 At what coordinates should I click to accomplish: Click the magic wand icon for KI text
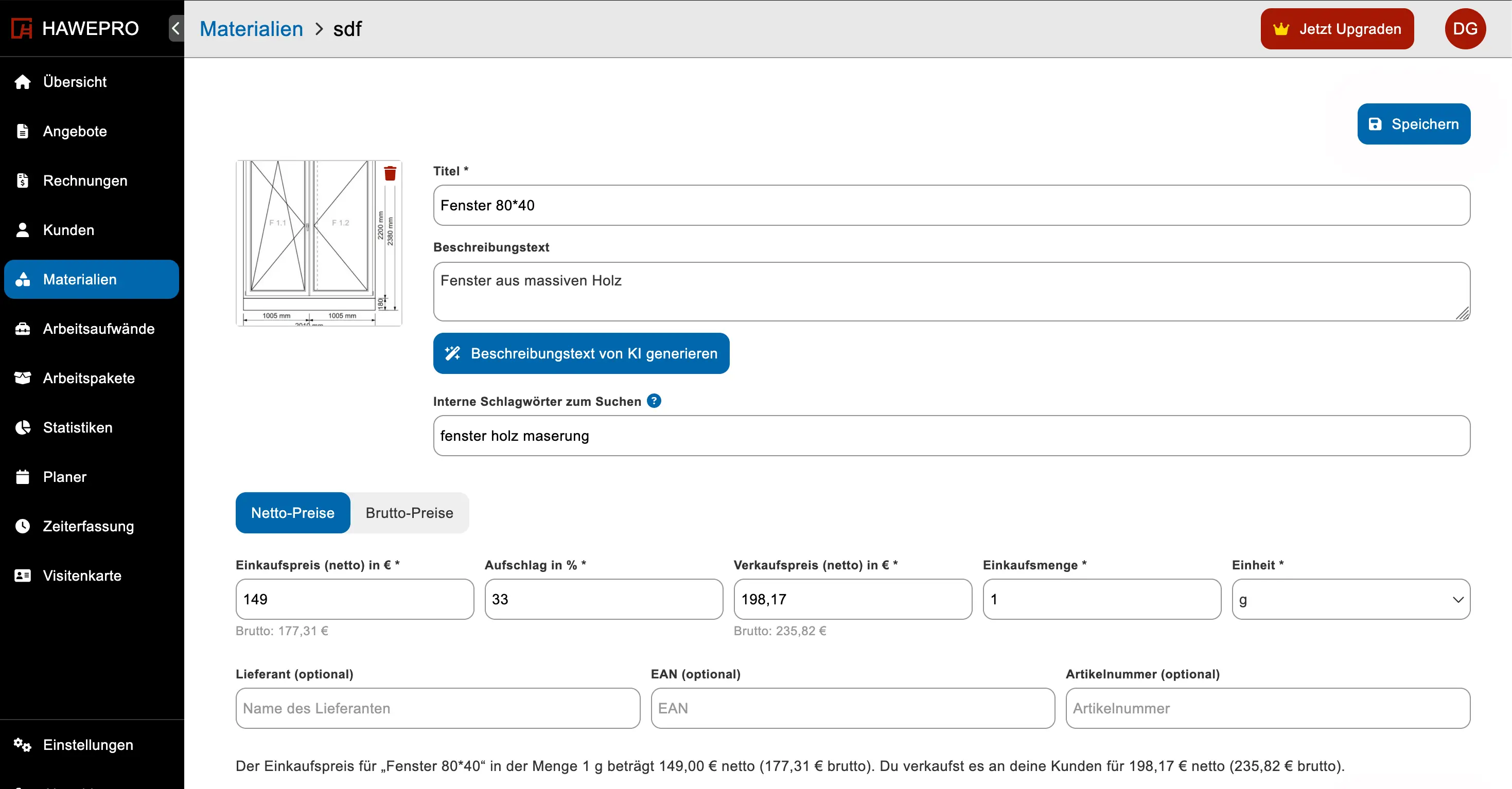tap(452, 353)
